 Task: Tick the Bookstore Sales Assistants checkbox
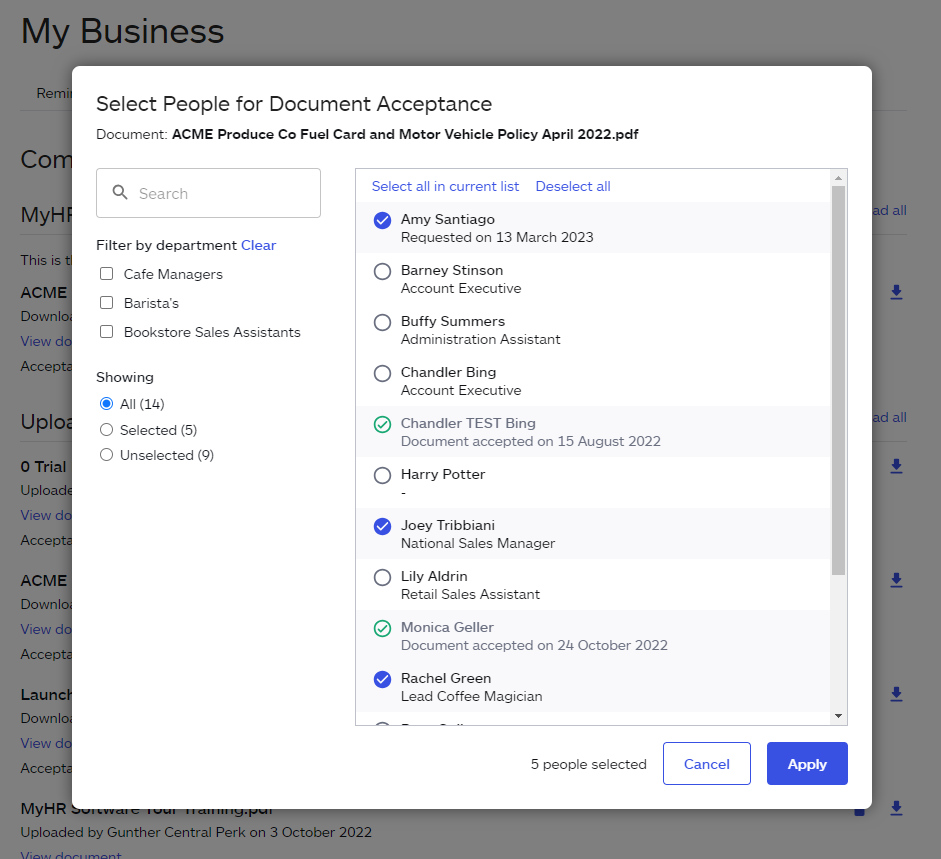tap(106, 331)
